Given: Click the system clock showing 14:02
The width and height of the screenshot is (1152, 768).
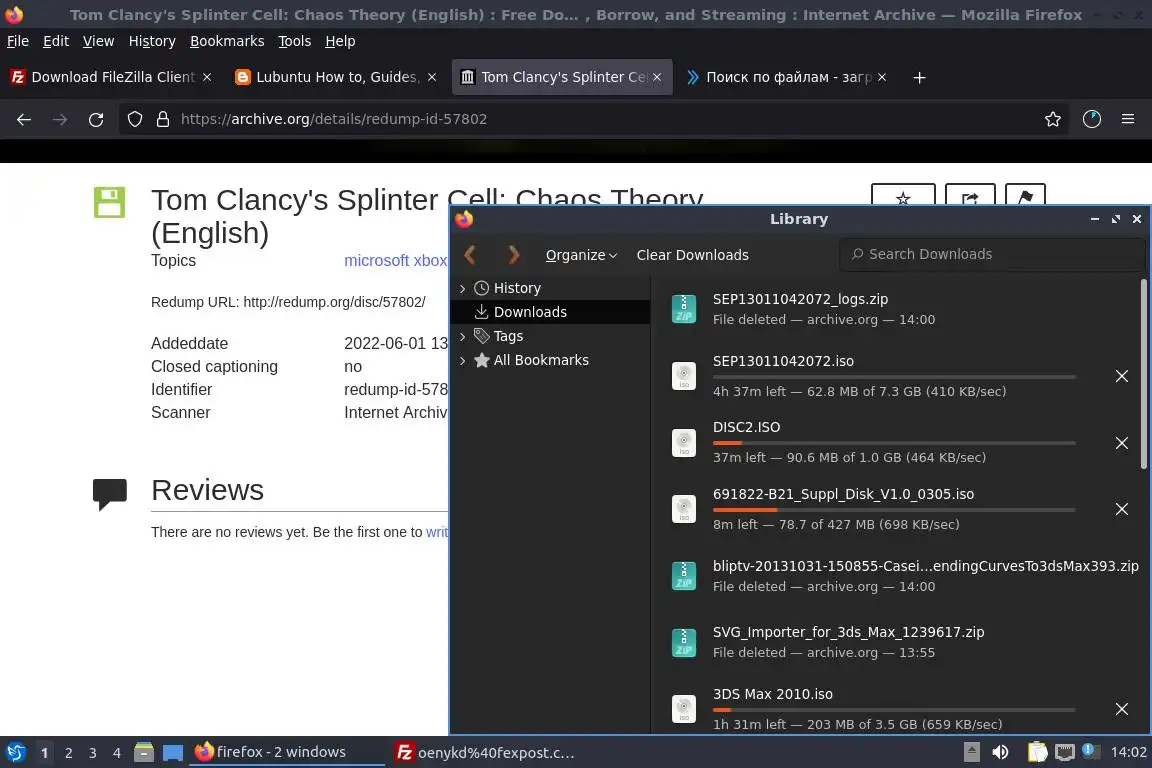Looking at the screenshot, I should tap(1128, 753).
